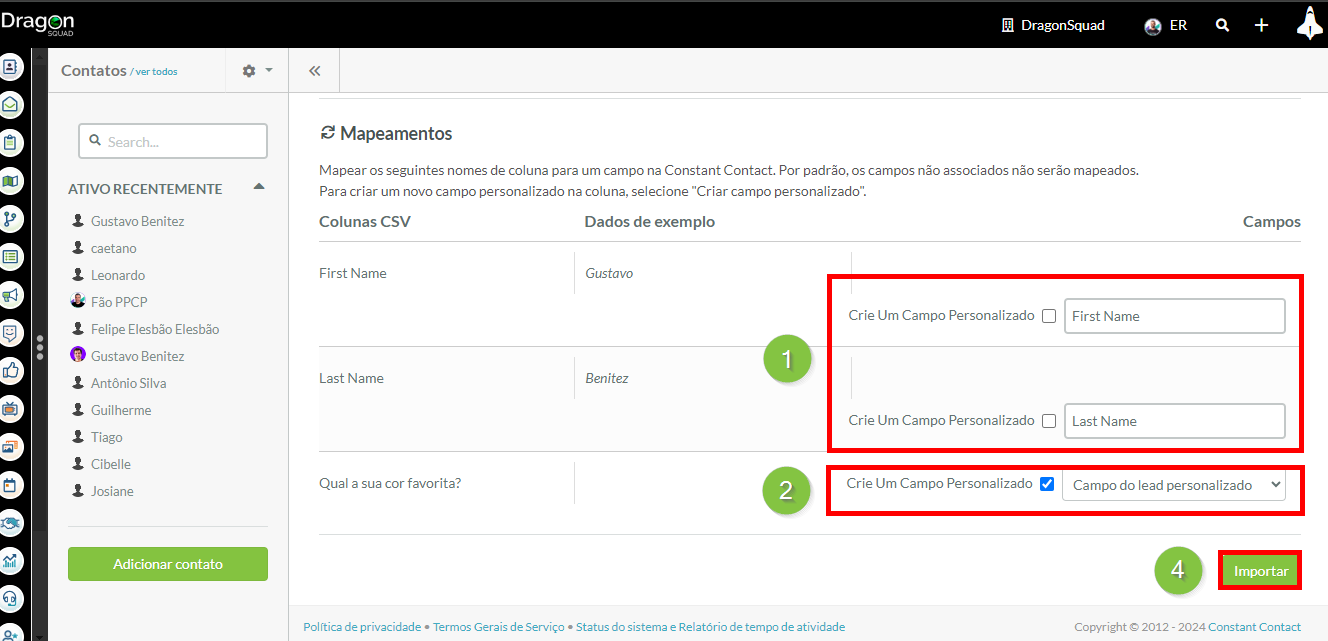Open Campo do lead personalizado dropdown
Viewport: 1328px width, 641px height.
click(x=1173, y=485)
